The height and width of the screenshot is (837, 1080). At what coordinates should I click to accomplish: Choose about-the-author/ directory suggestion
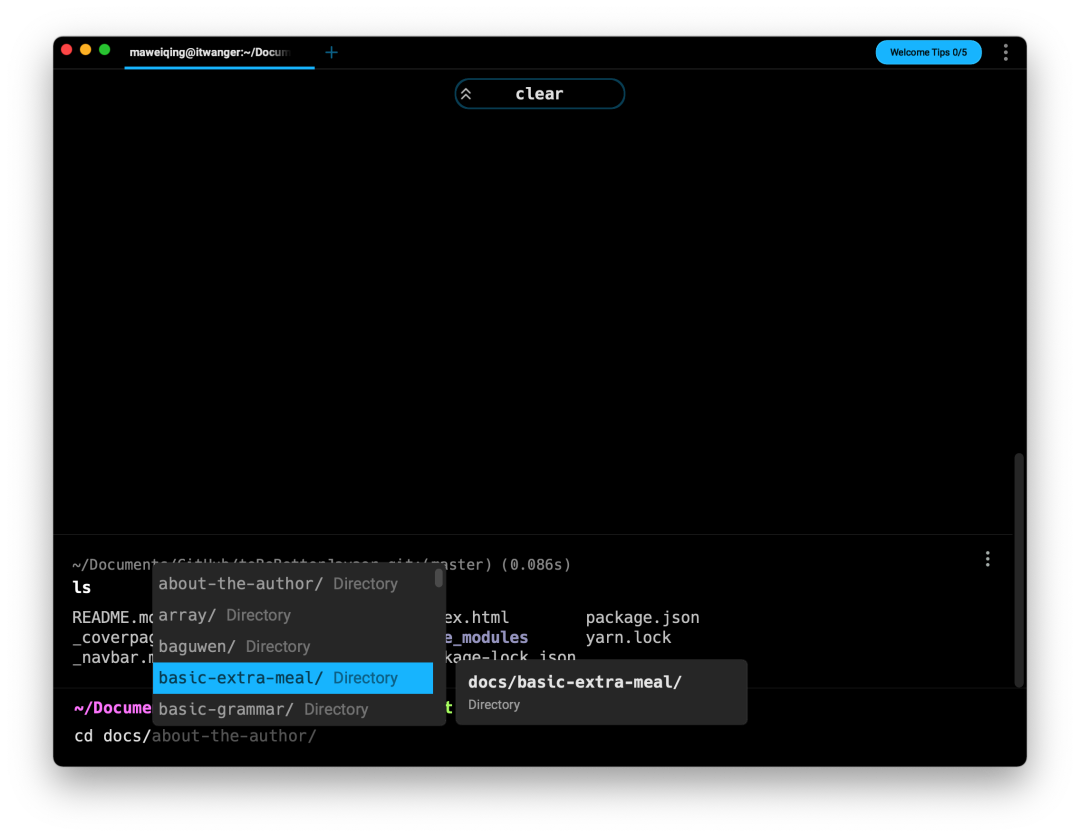pos(293,583)
